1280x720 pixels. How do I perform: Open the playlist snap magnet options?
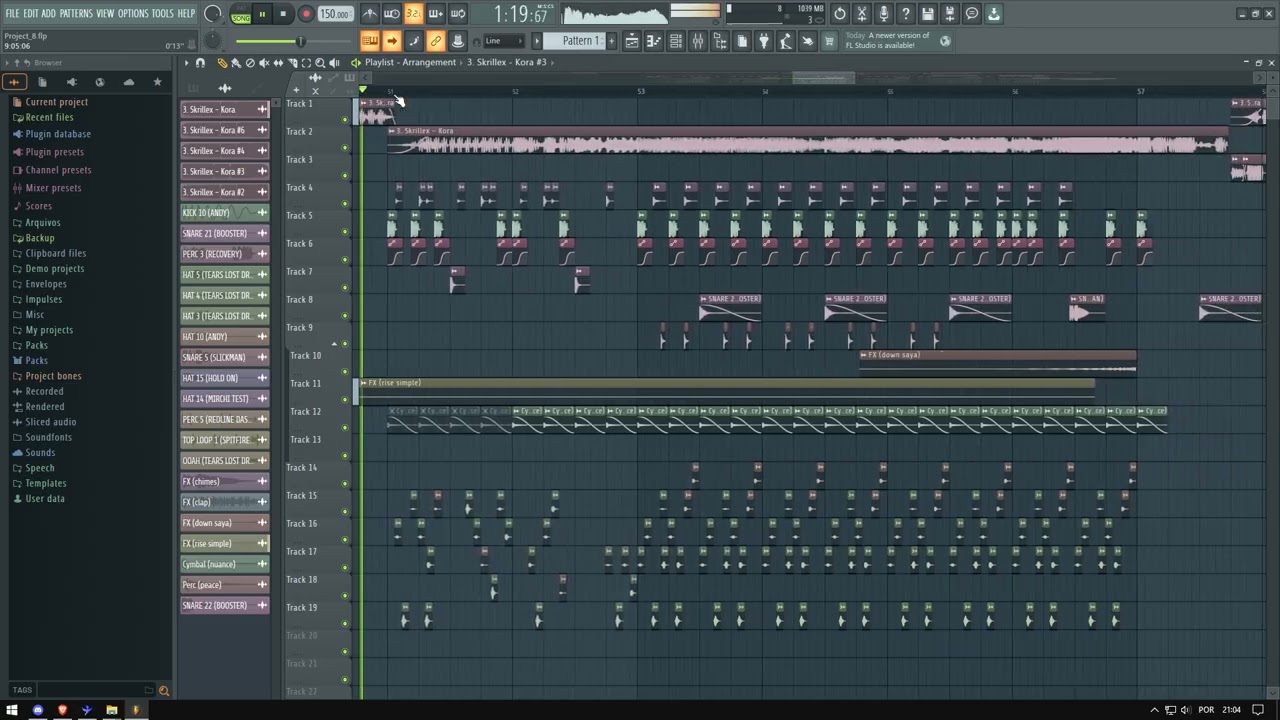pos(200,63)
